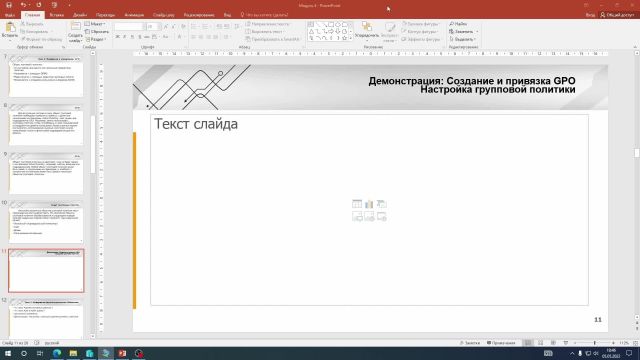Click the Clear formatting icon
Image resolution: width=640 pixels, height=360 pixels.
(183, 27)
